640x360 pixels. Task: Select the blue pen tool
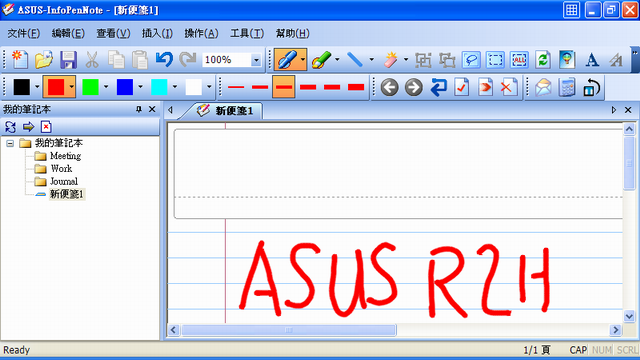[287, 60]
